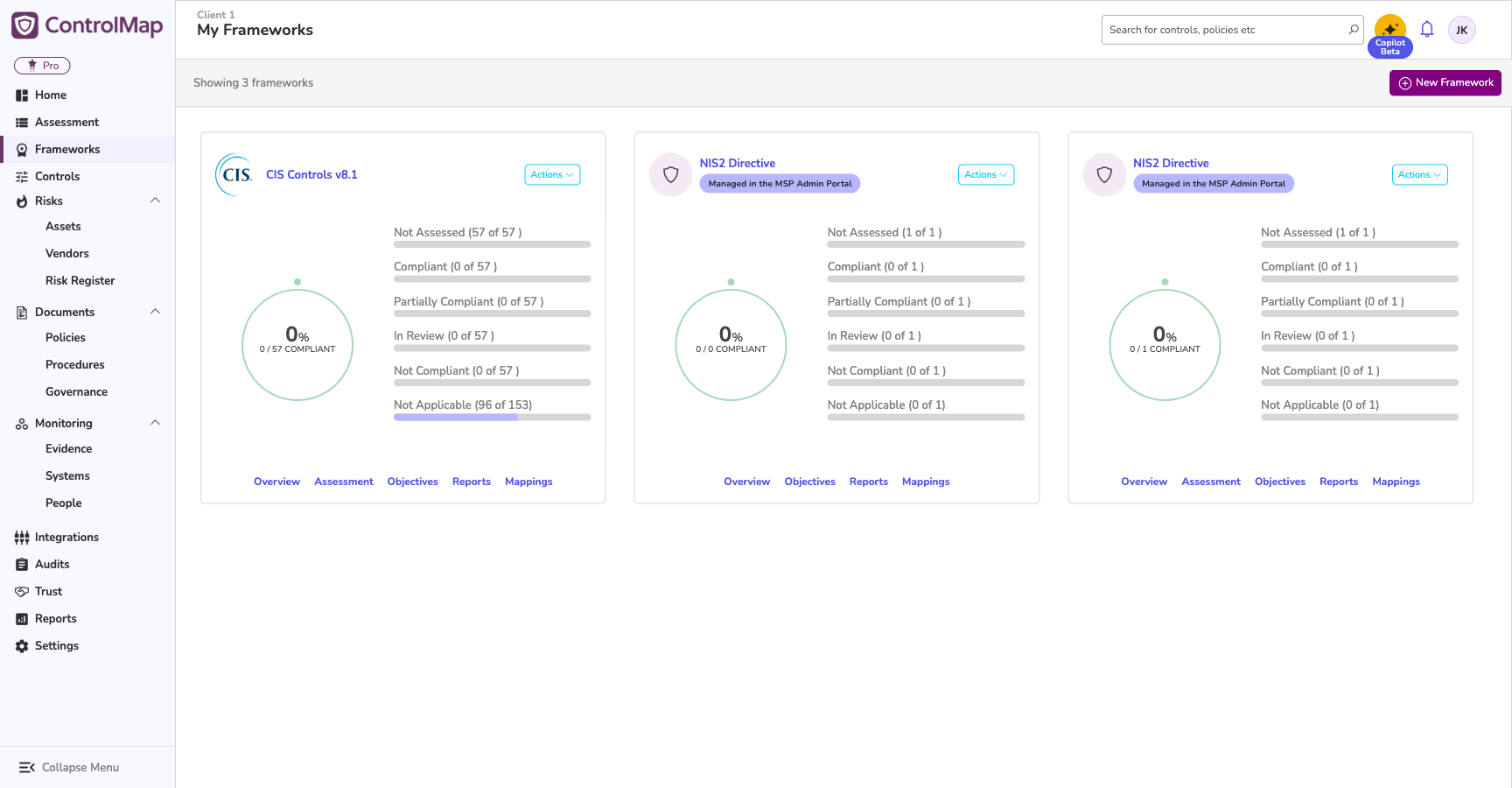Click the Reports chart icon
Viewport: 1512px width, 788px height.
(22, 619)
